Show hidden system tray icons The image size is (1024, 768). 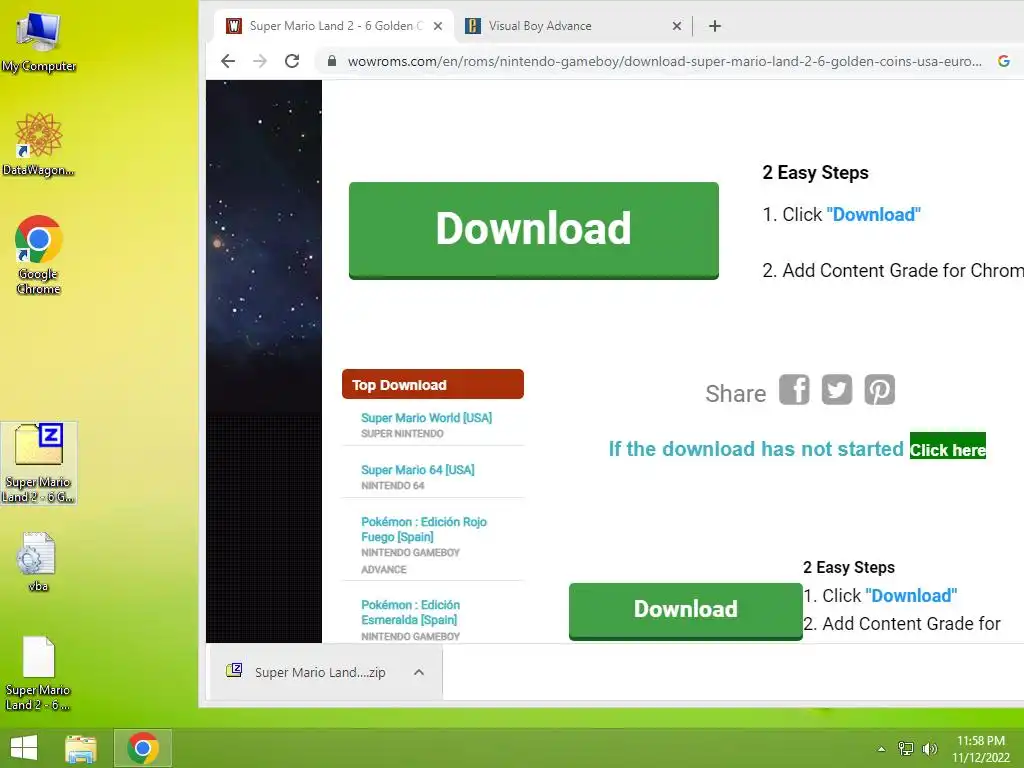pos(882,749)
